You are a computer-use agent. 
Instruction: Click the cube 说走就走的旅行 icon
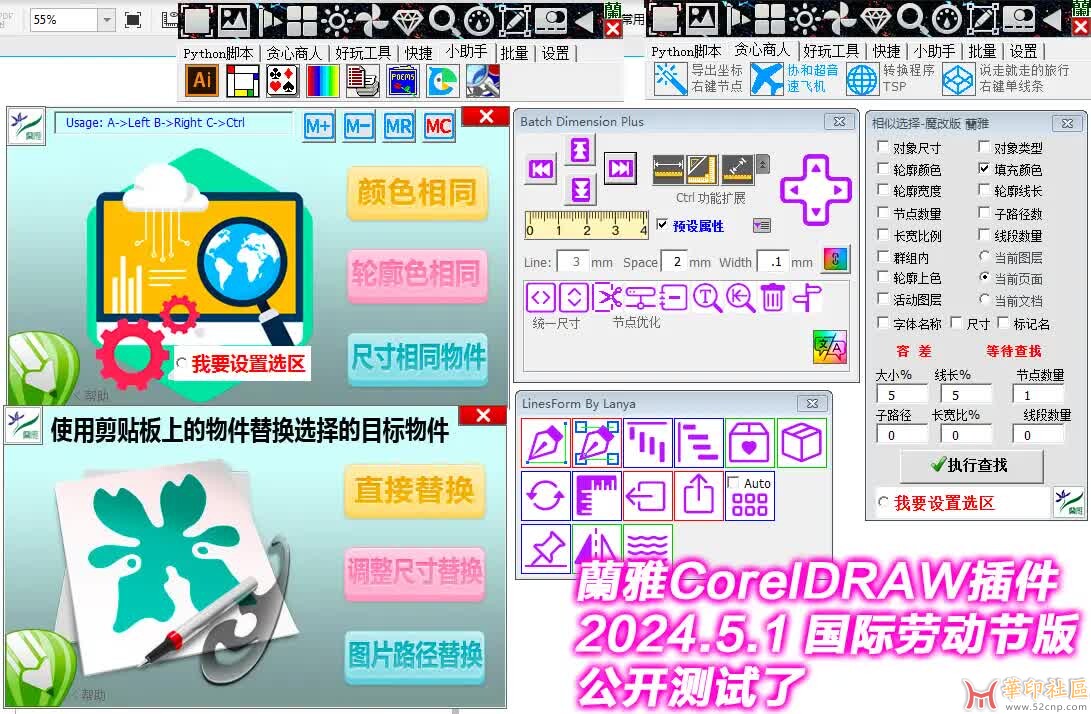tap(958, 79)
